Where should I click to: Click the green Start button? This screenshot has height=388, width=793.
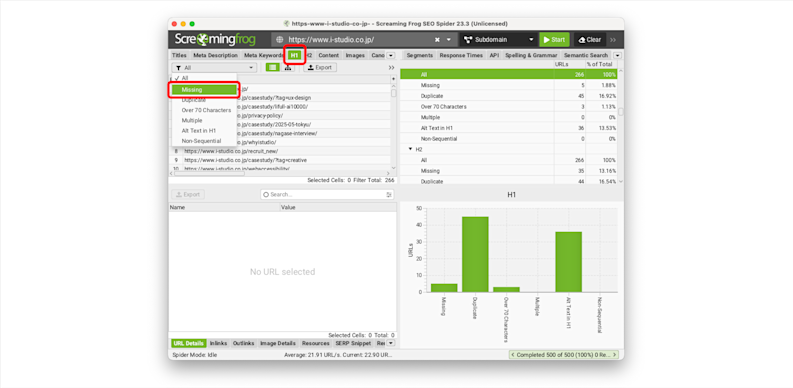(x=554, y=39)
